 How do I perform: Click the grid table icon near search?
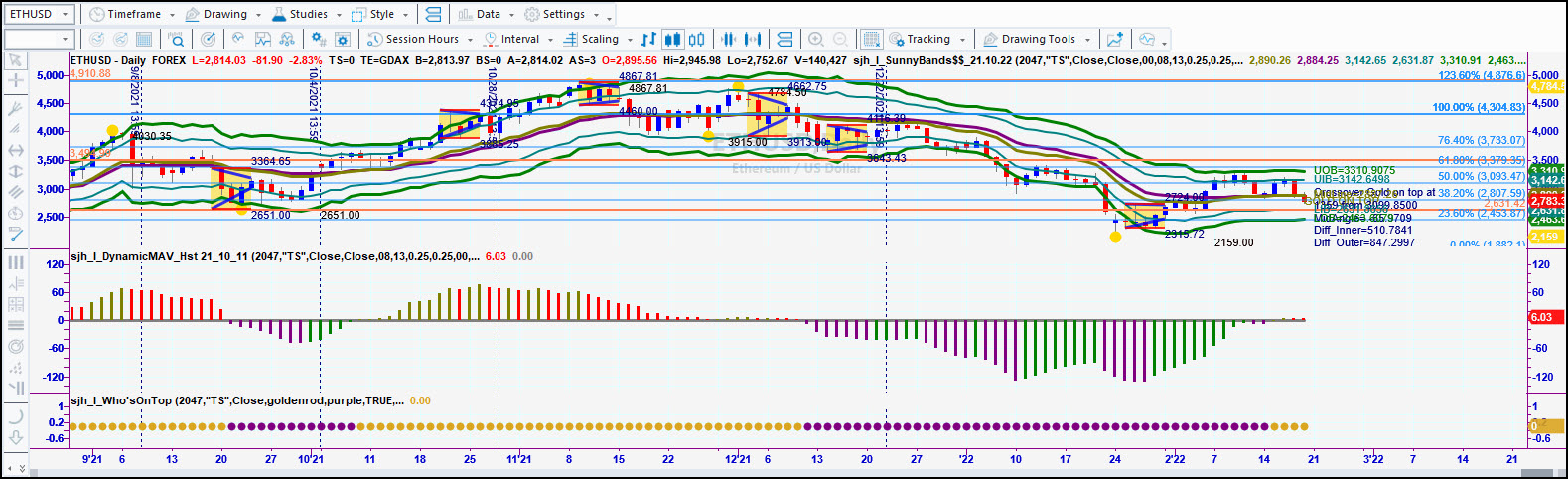[x=144, y=39]
